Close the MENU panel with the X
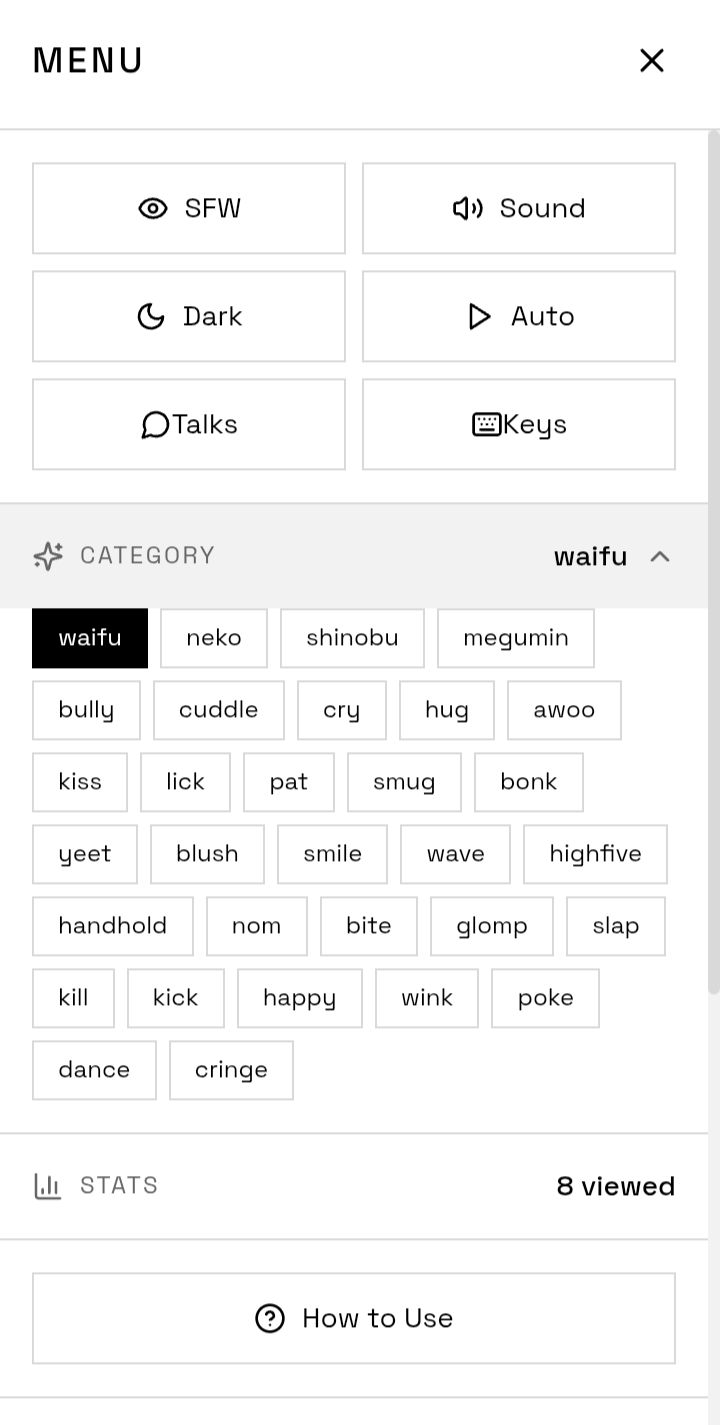Image resolution: width=720 pixels, height=1425 pixels. point(652,60)
